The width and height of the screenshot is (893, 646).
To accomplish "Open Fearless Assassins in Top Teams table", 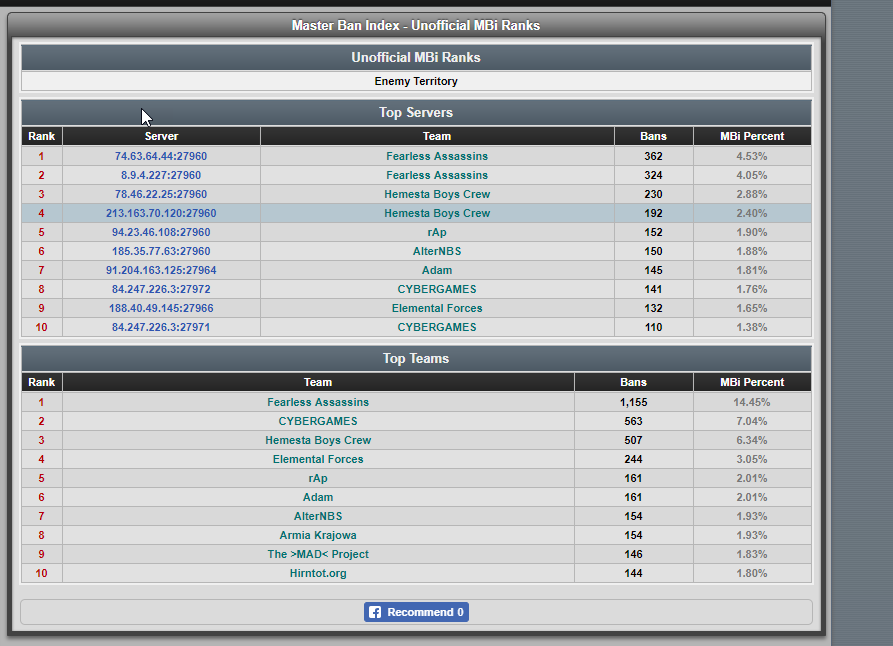I will [x=318, y=402].
